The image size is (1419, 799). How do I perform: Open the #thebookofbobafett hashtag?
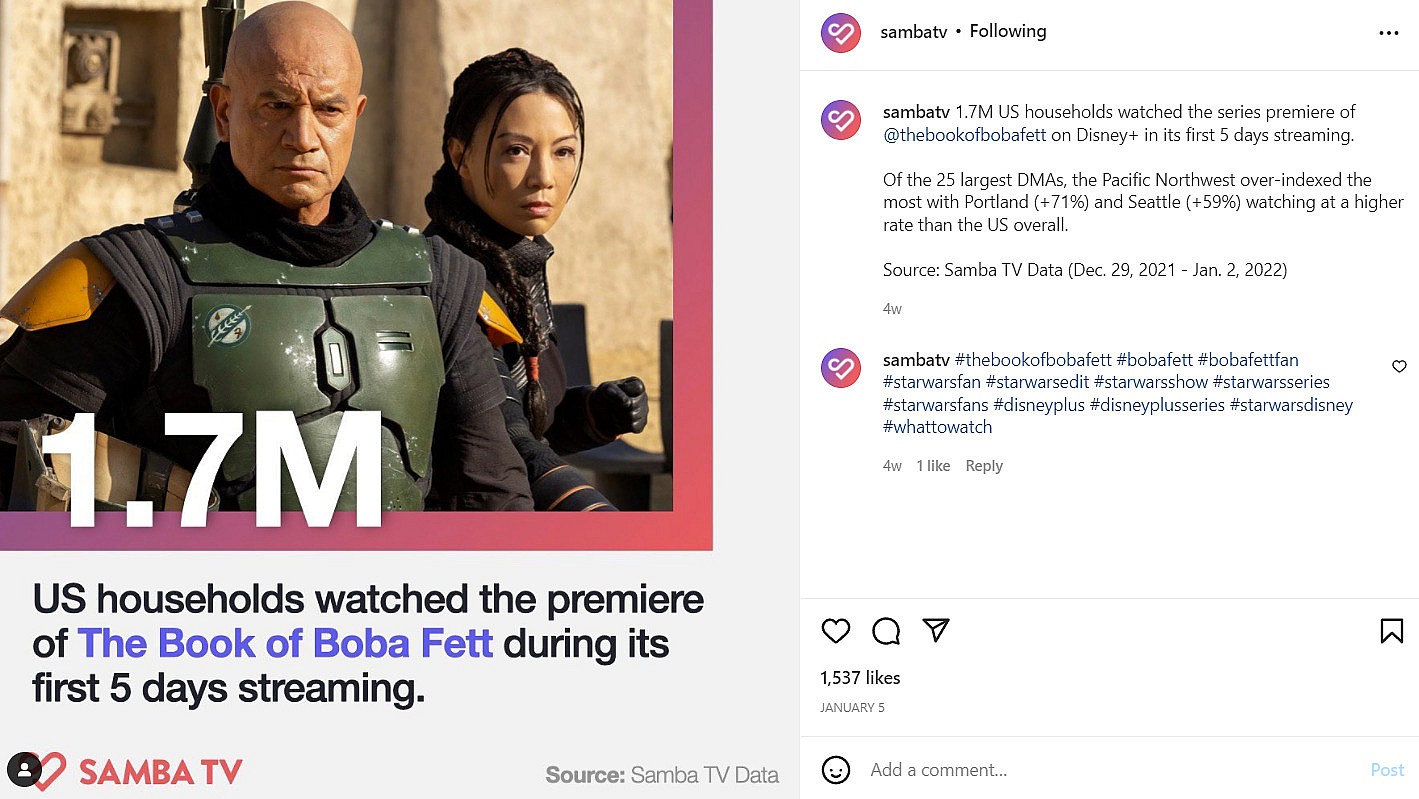(x=1033, y=360)
